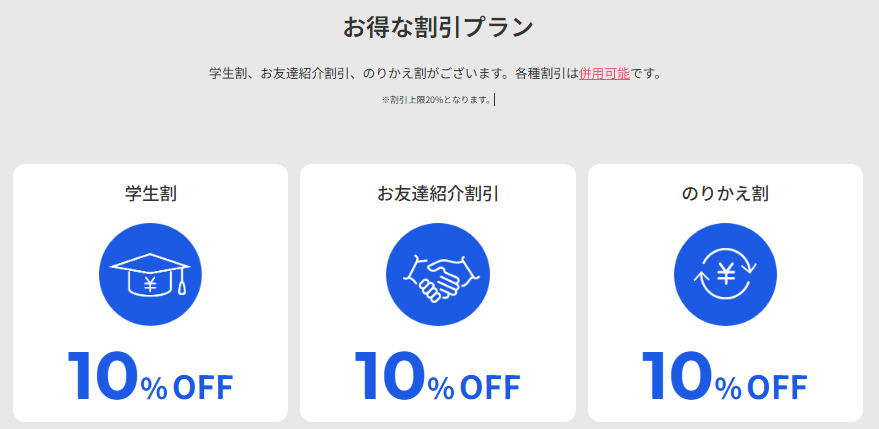This screenshot has width=879, height=429.
Task: Click the graduation cap student discount icon
Action: point(150,273)
